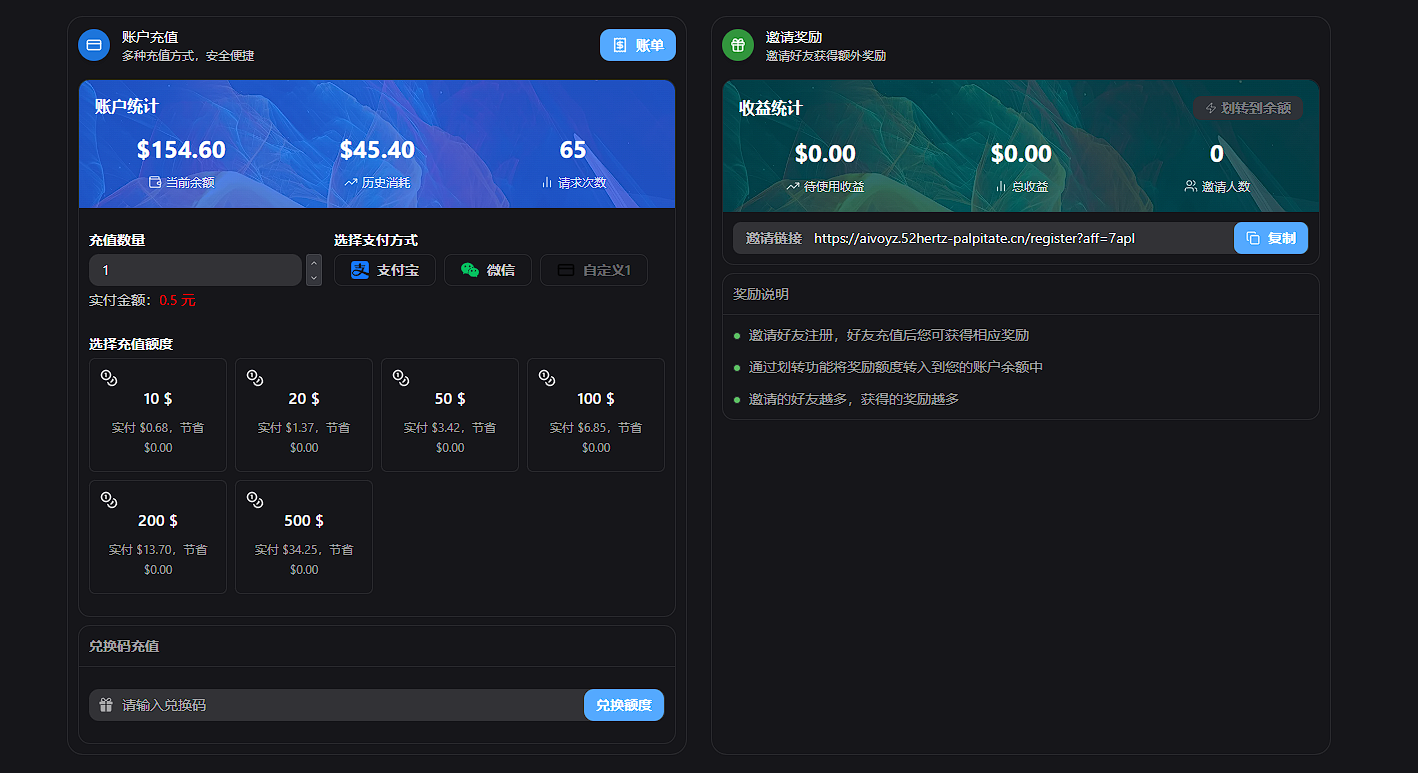Viewport: 1418px width, 773px height.
Task: Select 支付宝 as payment method
Action: click(385, 270)
